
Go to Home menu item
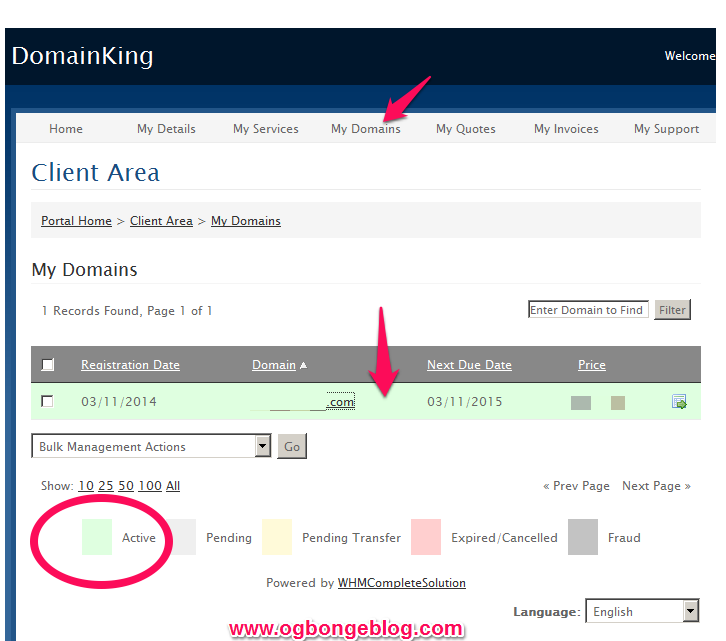pyautogui.click(x=66, y=129)
